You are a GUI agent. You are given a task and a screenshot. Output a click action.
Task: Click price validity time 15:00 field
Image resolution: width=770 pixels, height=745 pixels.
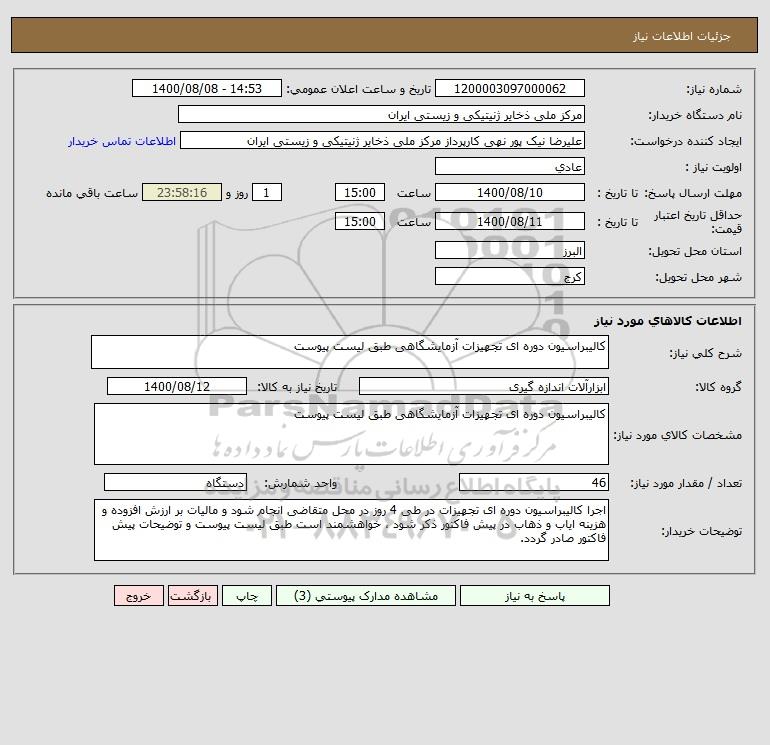tap(359, 221)
